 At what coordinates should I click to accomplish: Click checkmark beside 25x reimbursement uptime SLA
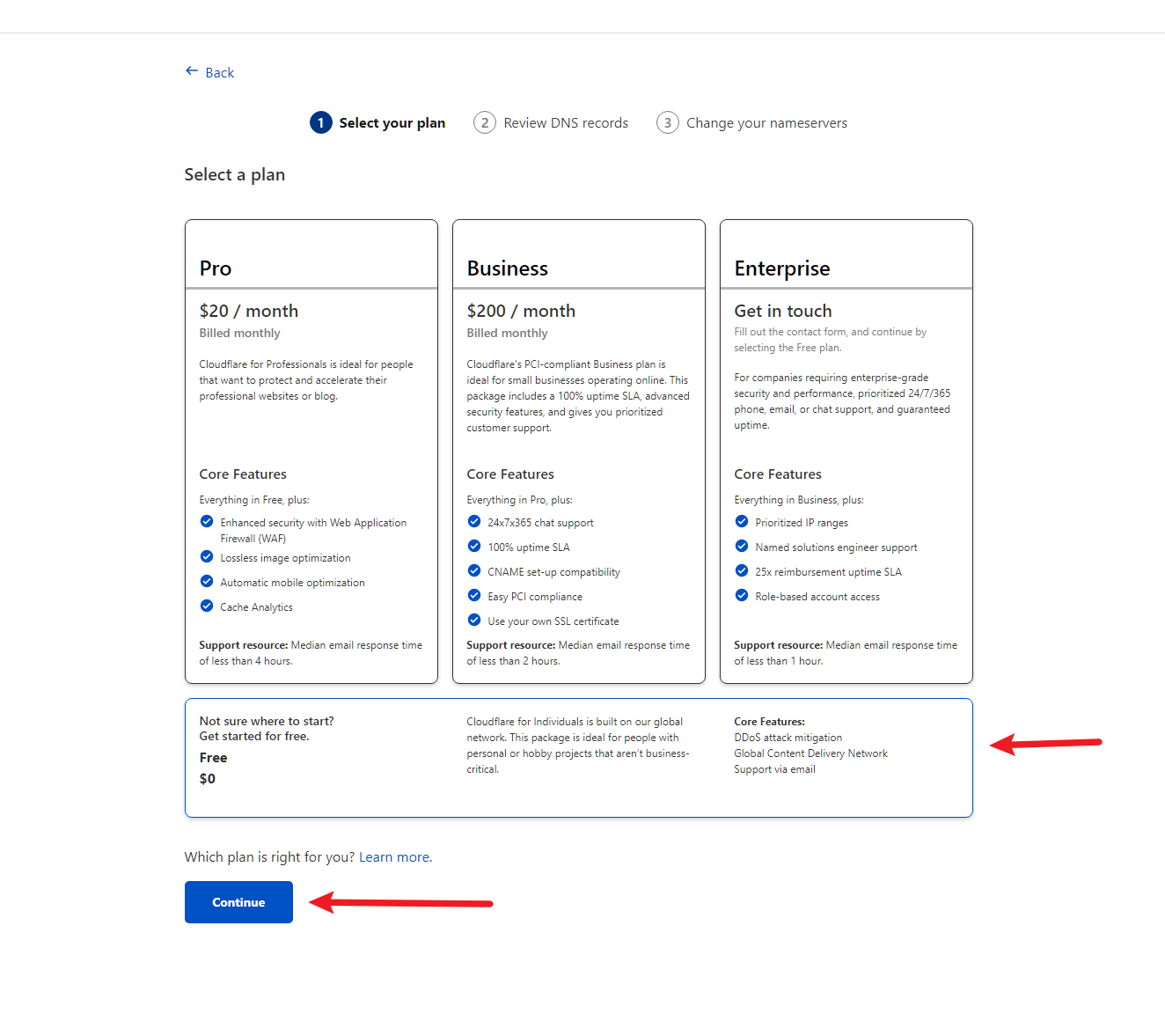tap(742, 570)
